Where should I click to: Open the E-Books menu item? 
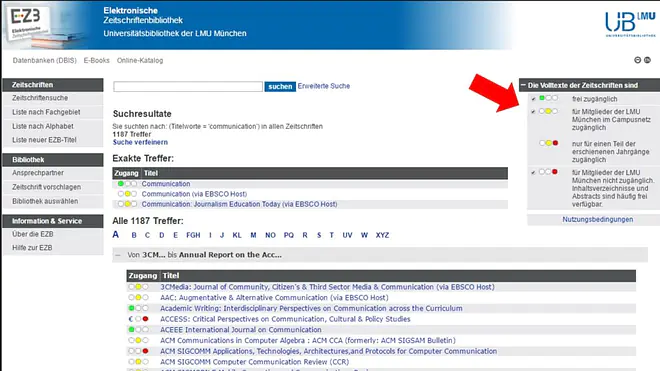96,61
